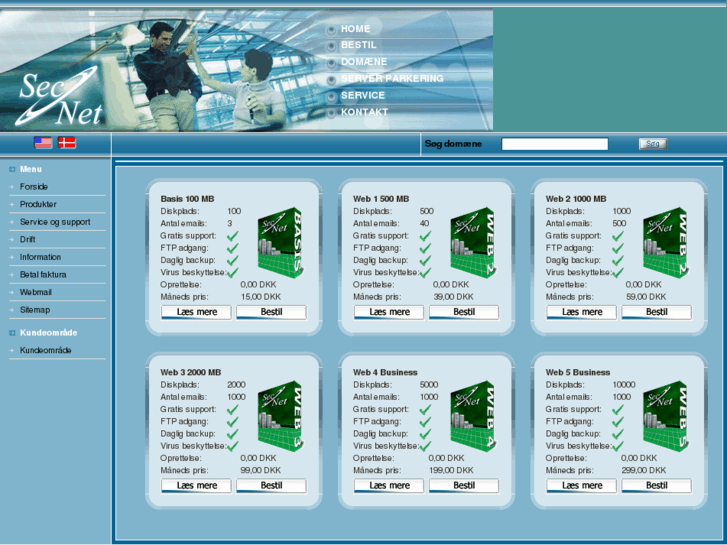The image size is (727, 545).
Task: Open the DOMÆNE navigation item
Action: tap(364, 62)
